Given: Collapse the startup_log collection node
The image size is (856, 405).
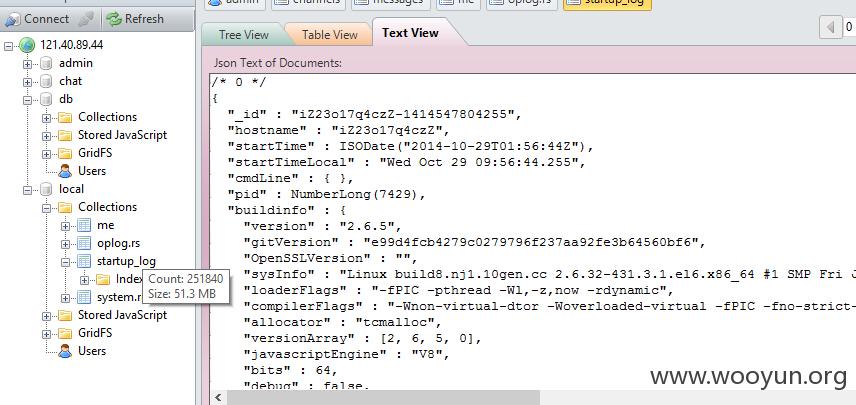Looking at the screenshot, I should click(66, 262).
